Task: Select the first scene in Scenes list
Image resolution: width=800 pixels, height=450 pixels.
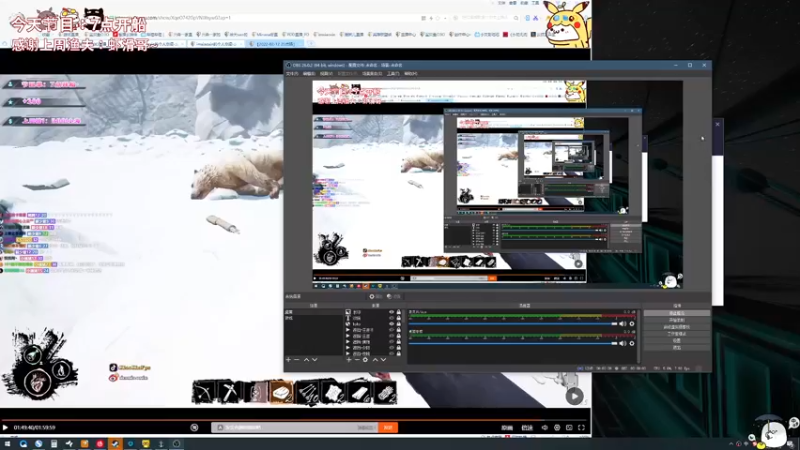Action: point(313,312)
